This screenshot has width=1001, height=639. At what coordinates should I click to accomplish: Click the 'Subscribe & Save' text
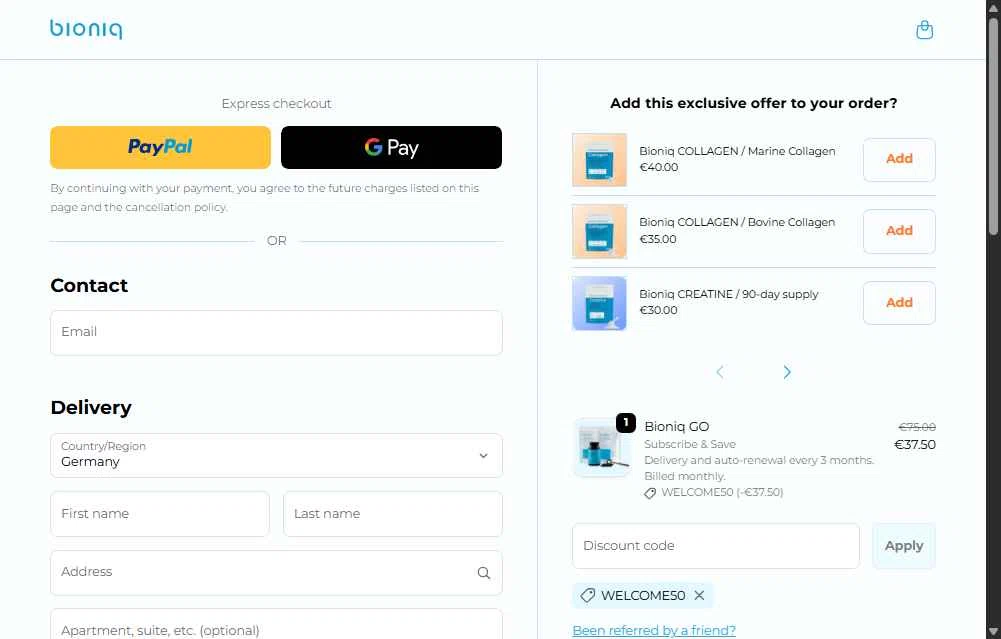690,444
